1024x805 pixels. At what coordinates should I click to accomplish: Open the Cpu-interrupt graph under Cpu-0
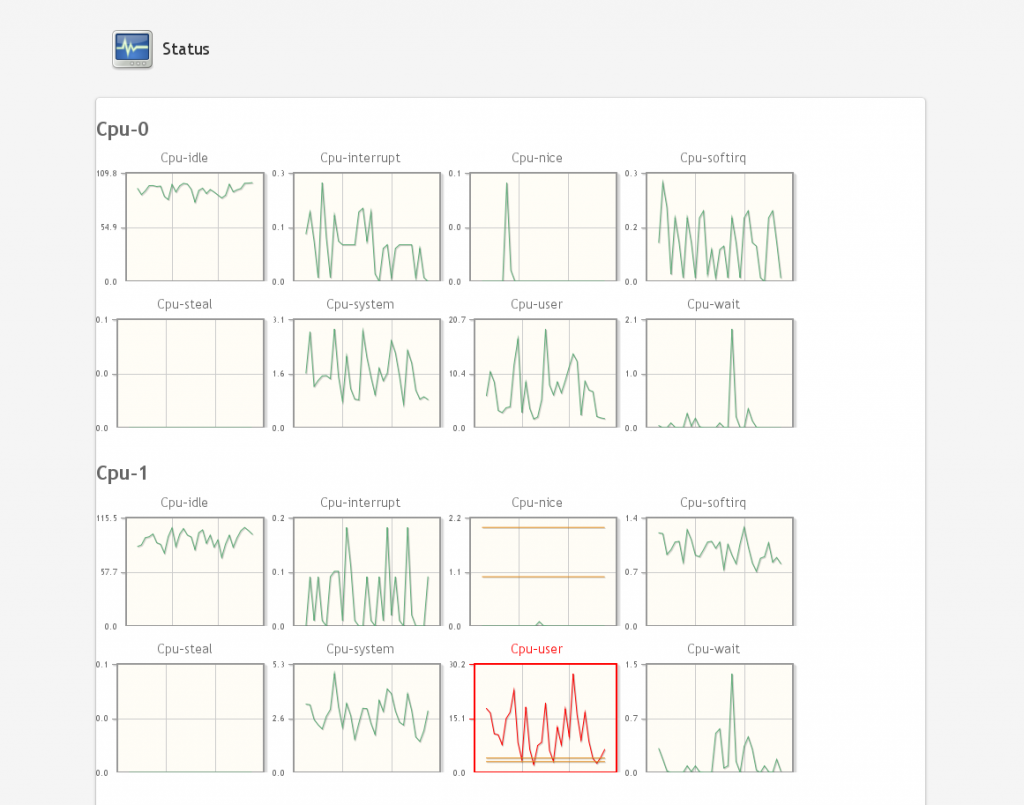click(367, 227)
